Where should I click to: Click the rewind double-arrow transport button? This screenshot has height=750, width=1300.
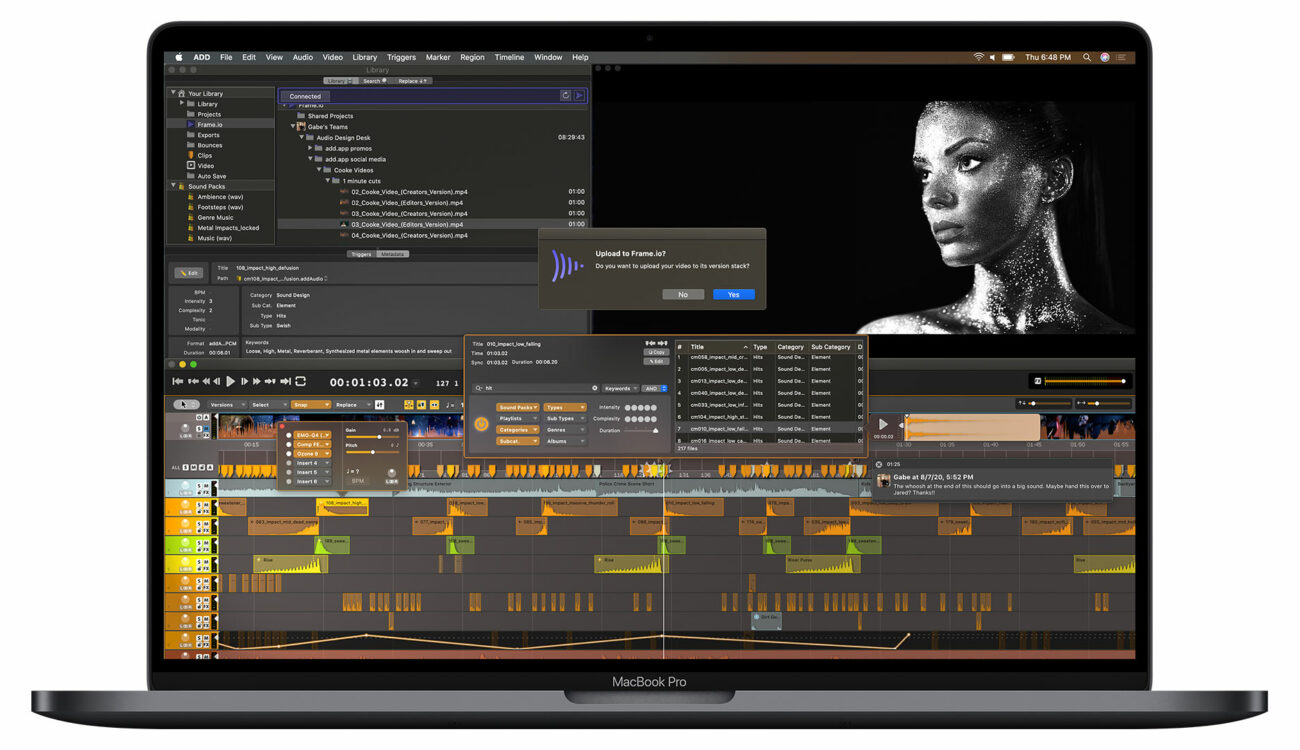coord(206,381)
